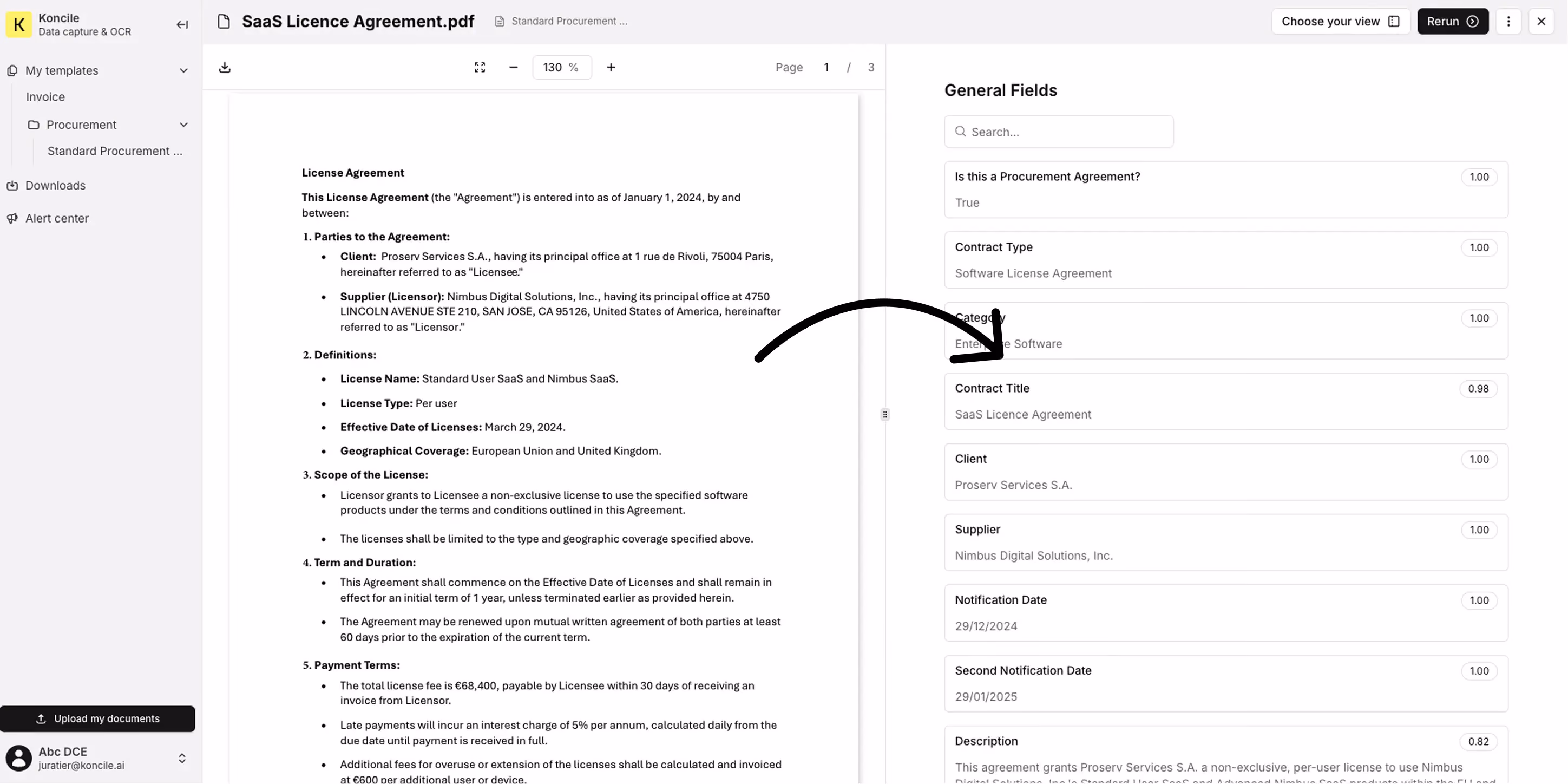Click the Proserv Services S.A. value
Screen dimensions: 1568x784
point(1013,486)
